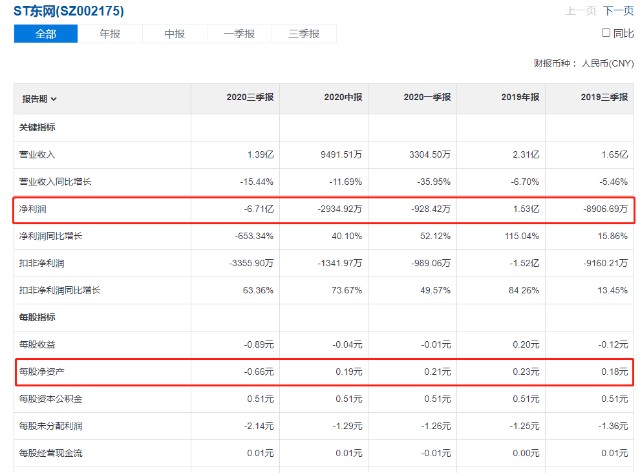Click the 净利润 row label

tap(32, 209)
